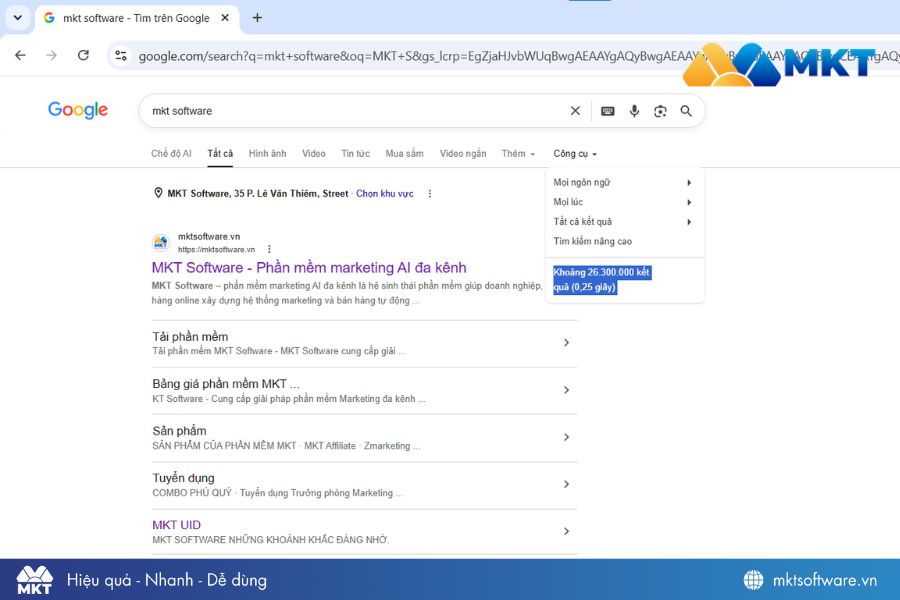Open 'Mua sắm' tab
This screenshot has height=600, width=900.
[405, 153]
